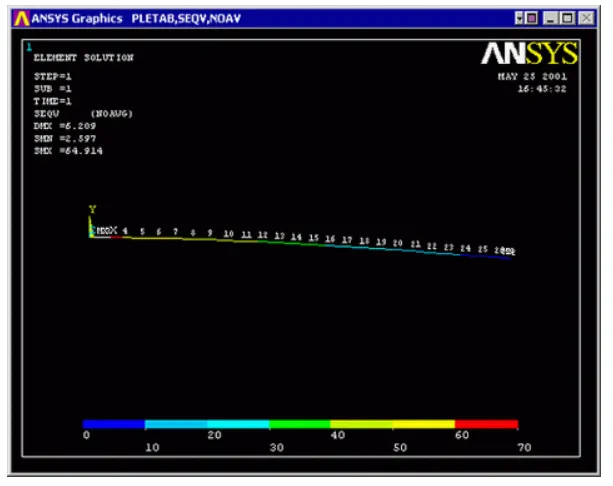Click node number 24 on the beam
The image size is (613, 486).
(465, 248)
